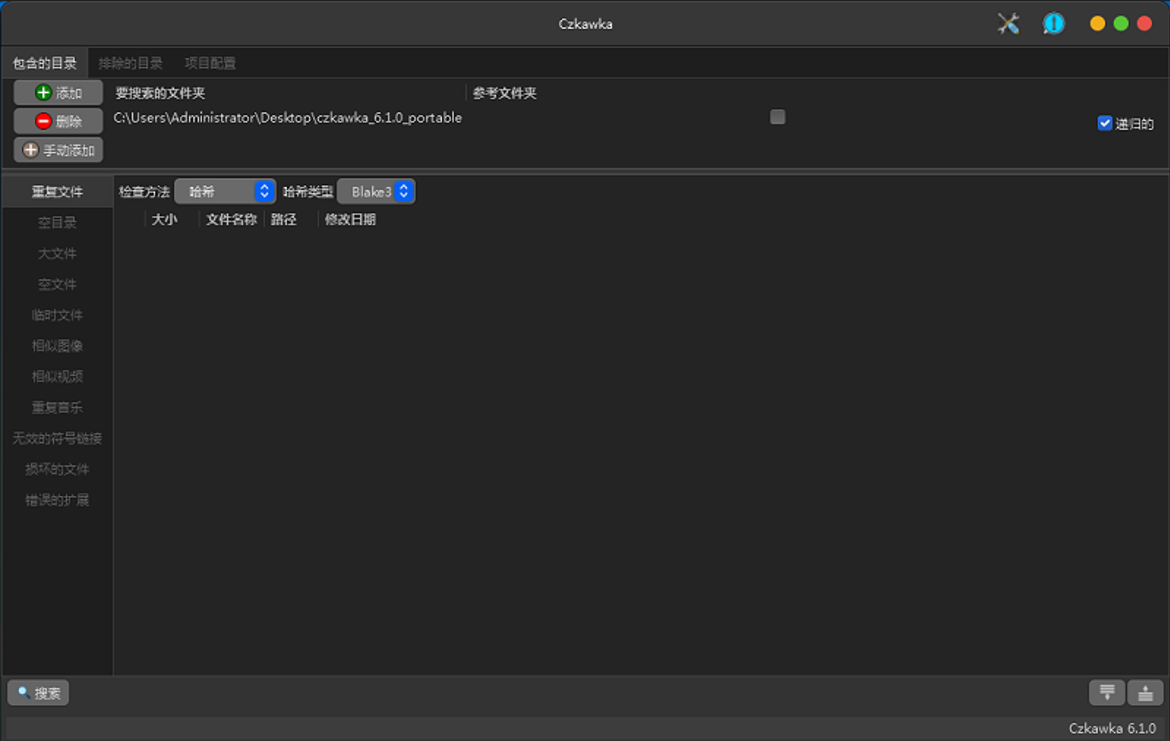Switch to the 排除的目录 tab
The width and height of the screenshot is (1170, 741).
pyautogui.click(x=130, y=63)
